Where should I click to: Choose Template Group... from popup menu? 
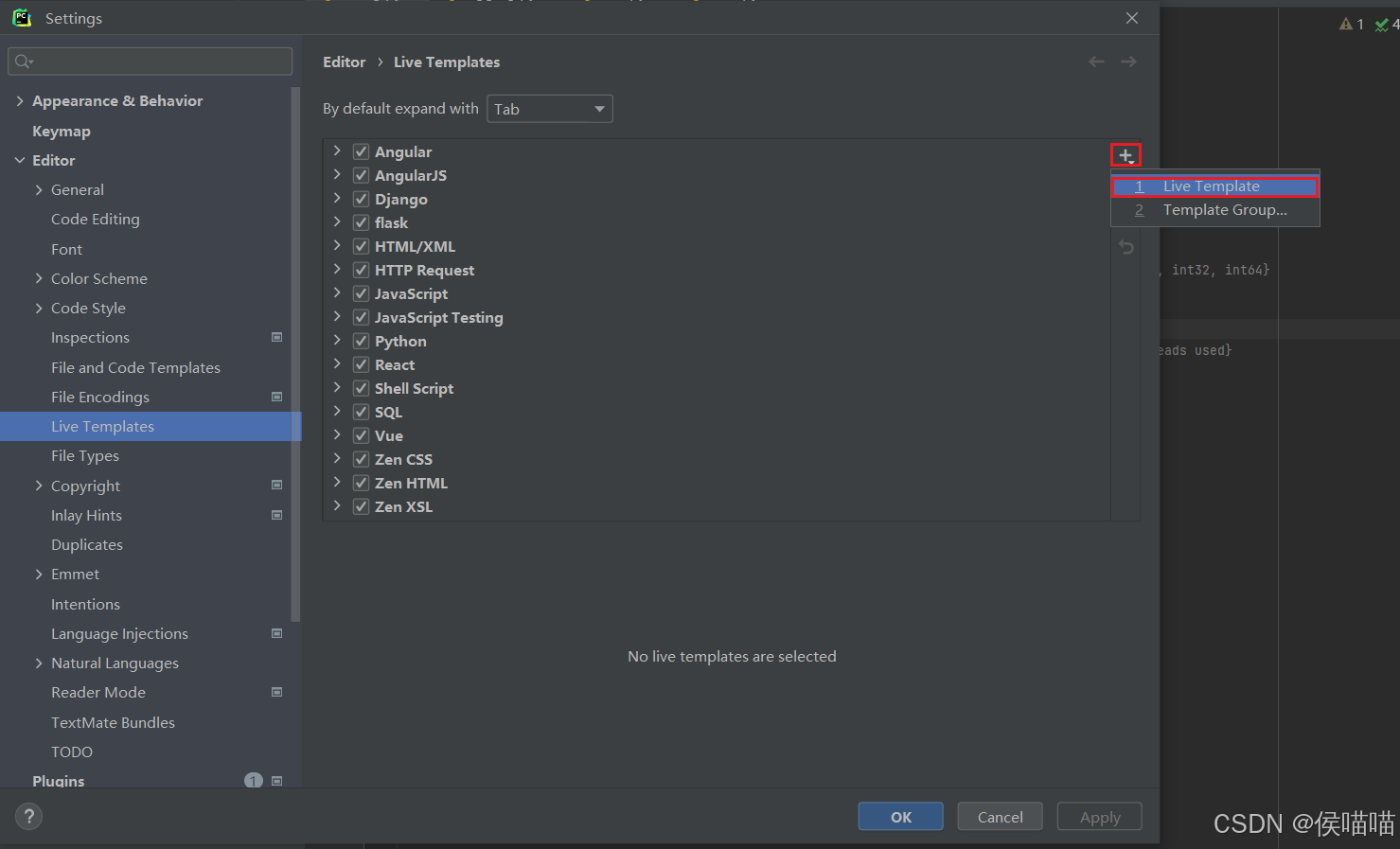[x=1215, y=210]
